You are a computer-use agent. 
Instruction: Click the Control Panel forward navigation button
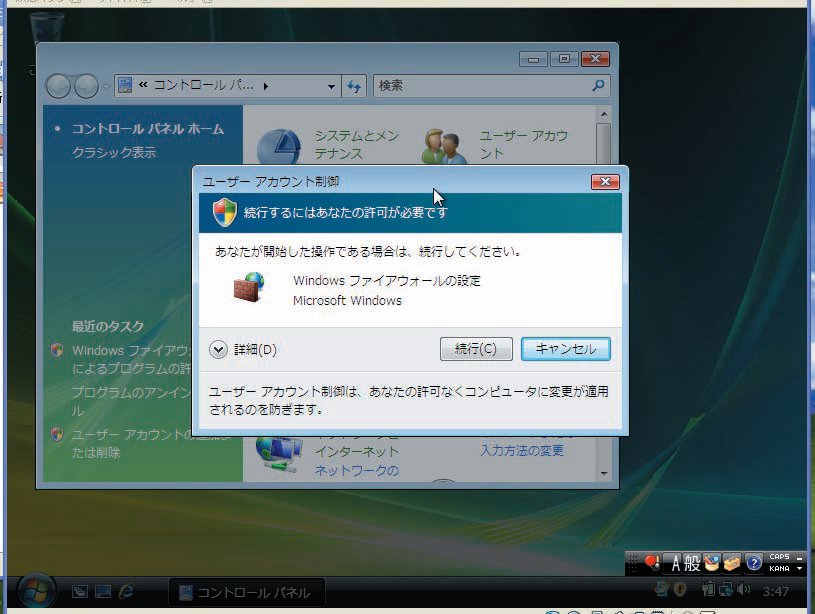(x=86, y=86)
